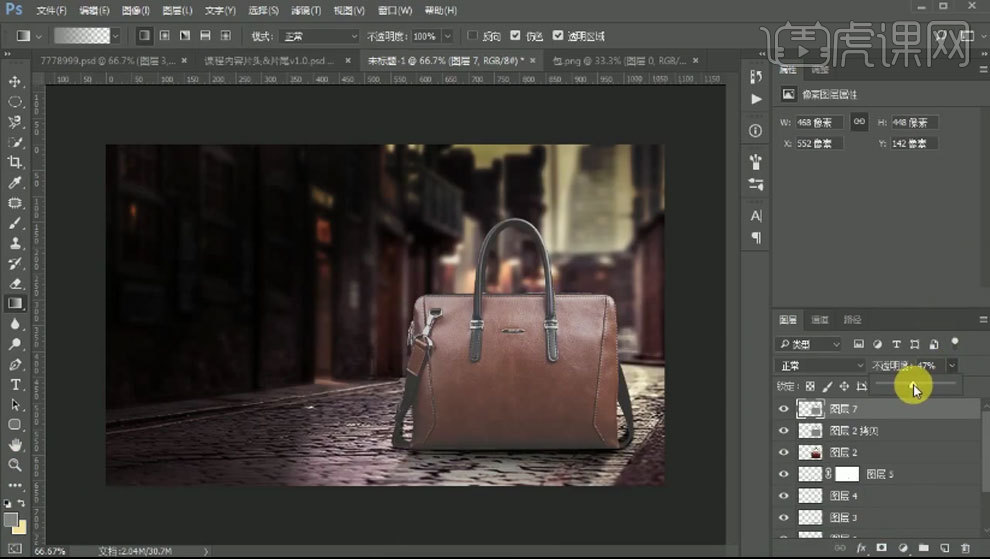Choose the Hand tool

[x=15, y=445]
